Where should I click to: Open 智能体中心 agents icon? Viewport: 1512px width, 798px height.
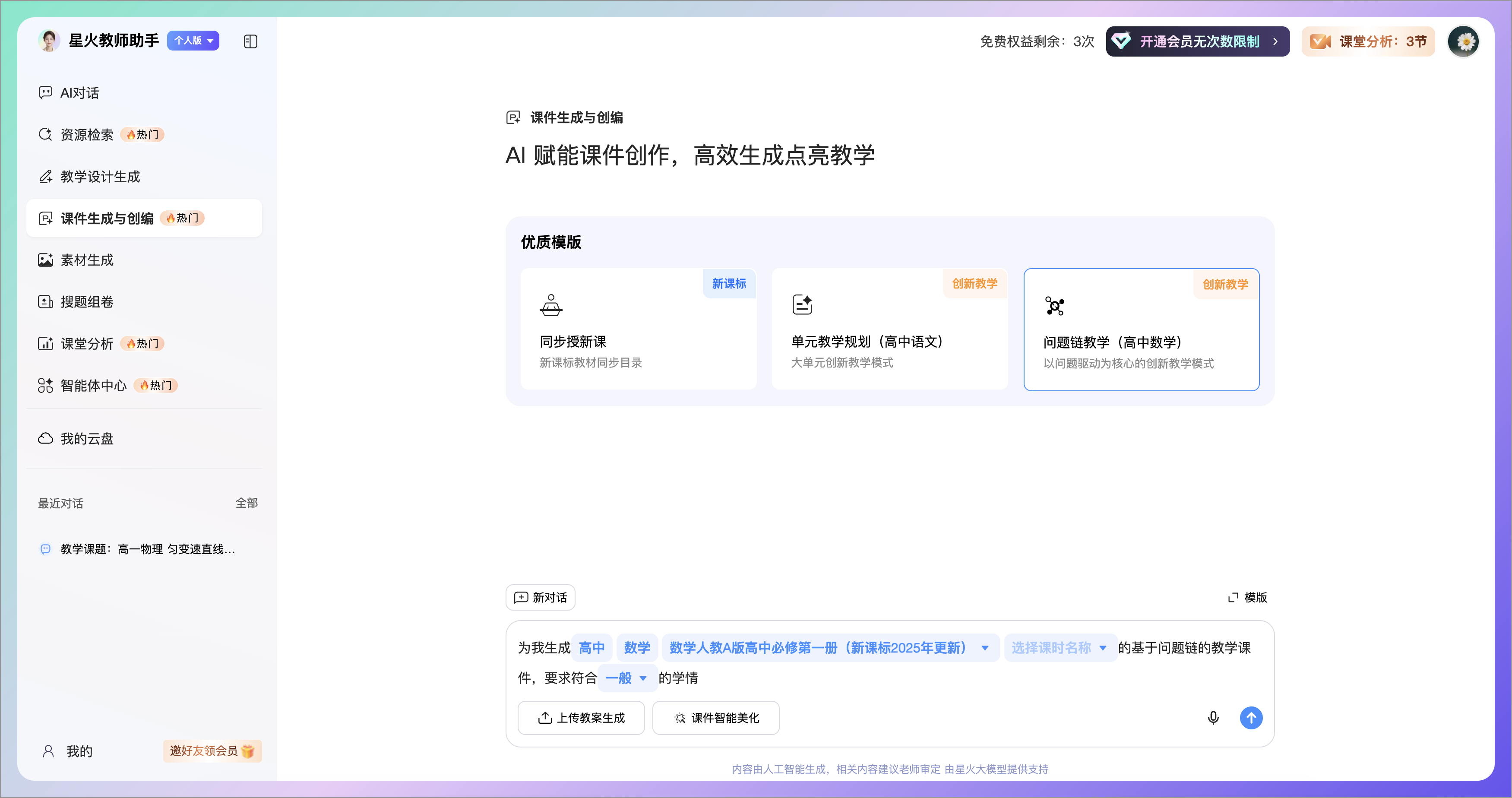[45, 385]
